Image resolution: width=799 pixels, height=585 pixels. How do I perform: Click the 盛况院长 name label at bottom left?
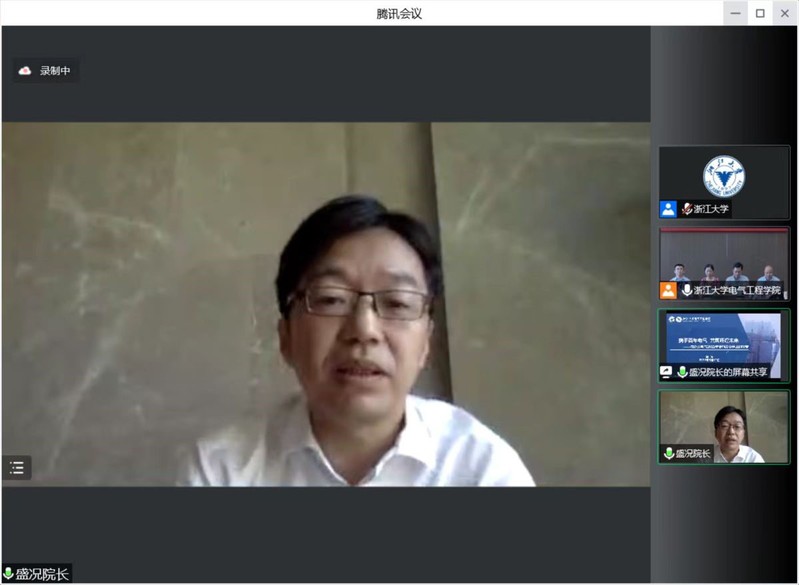coord(42,574)
